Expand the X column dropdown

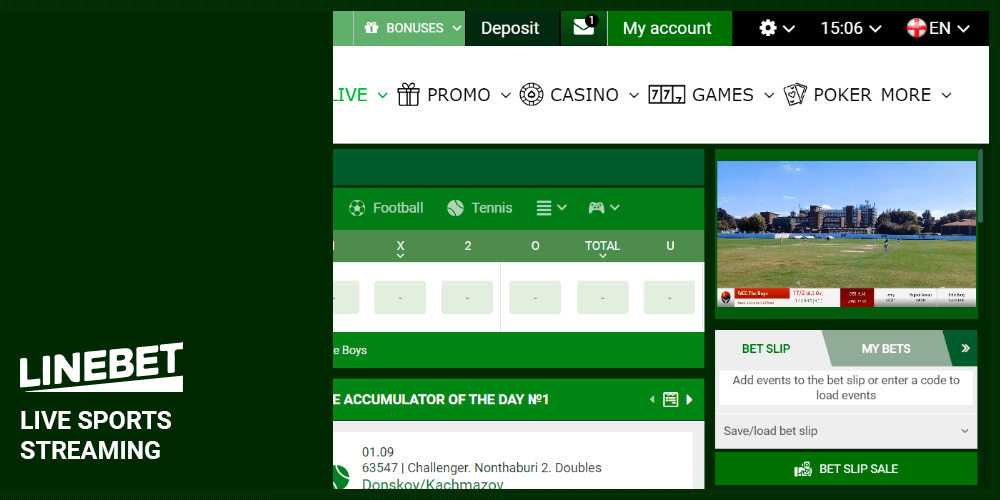pos(401,256)
